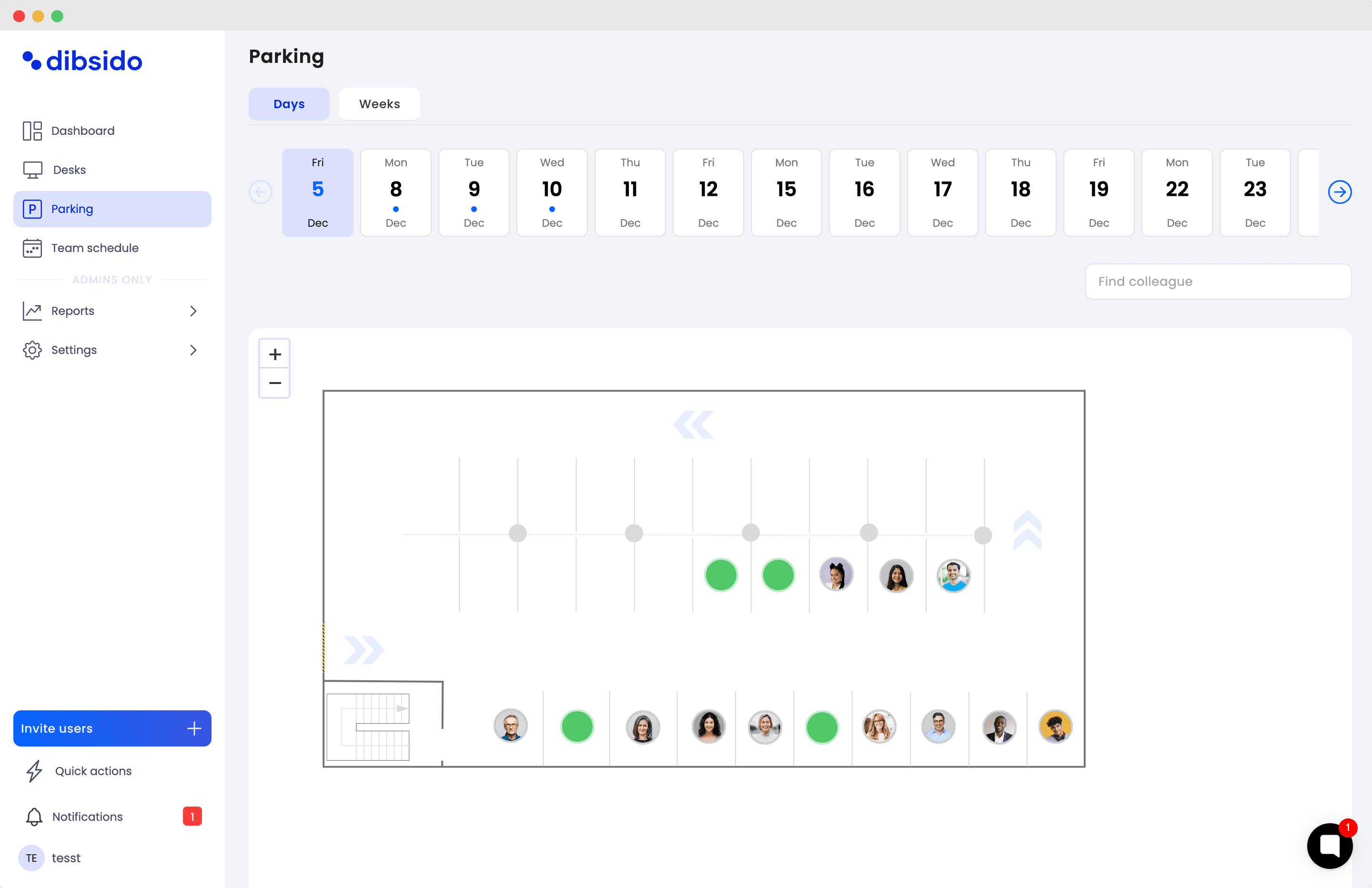1372x888 pixels.
Task: Switch to the Weeks view tab
Action: (x=379, y=104)
